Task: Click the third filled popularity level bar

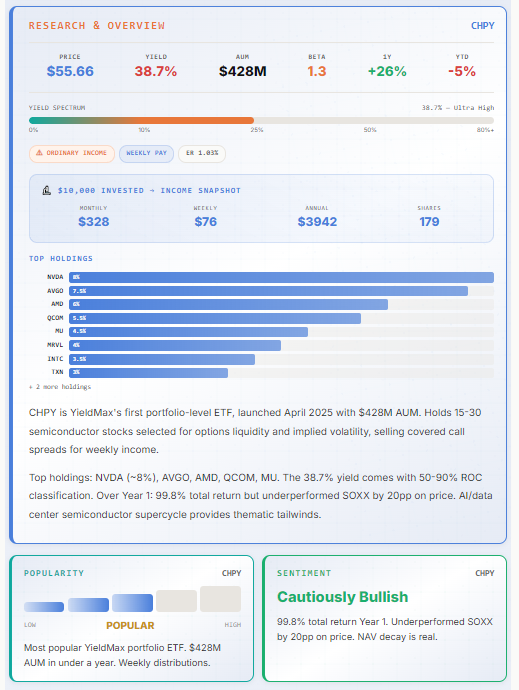Action: click(133, 603)
